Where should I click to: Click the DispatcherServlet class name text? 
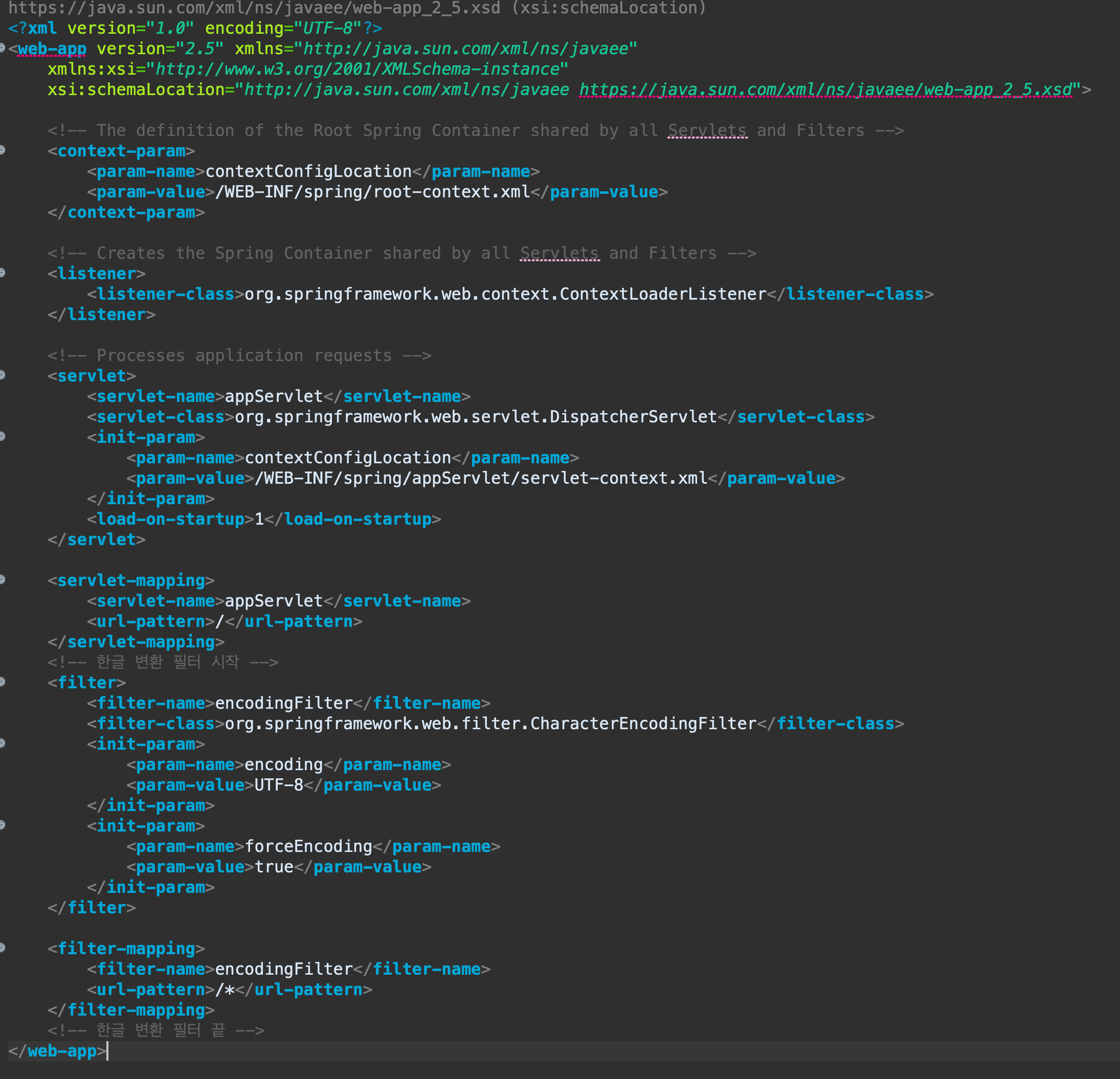point(633,417)
